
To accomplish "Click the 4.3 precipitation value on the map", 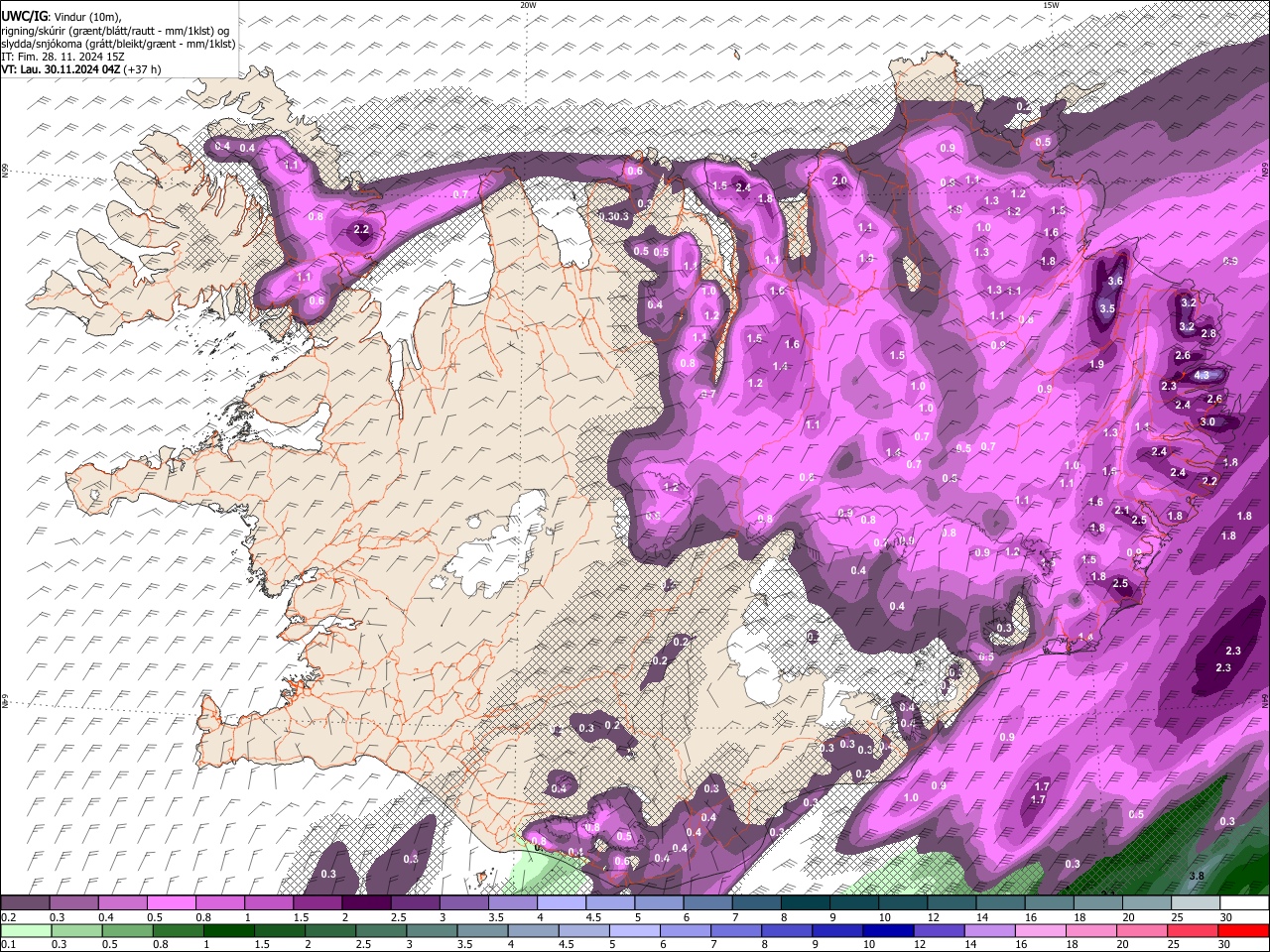I will pos(1202,375).
